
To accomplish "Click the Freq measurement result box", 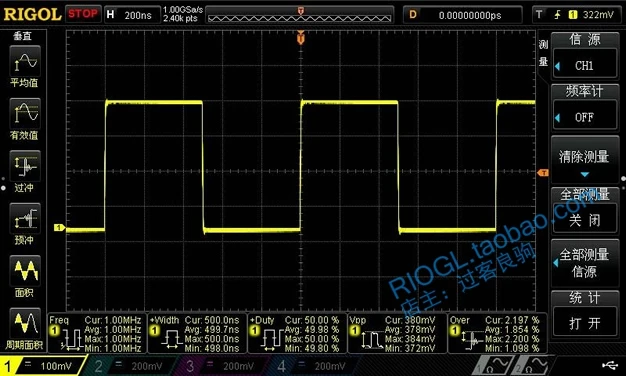I will (x=96, y=334).
